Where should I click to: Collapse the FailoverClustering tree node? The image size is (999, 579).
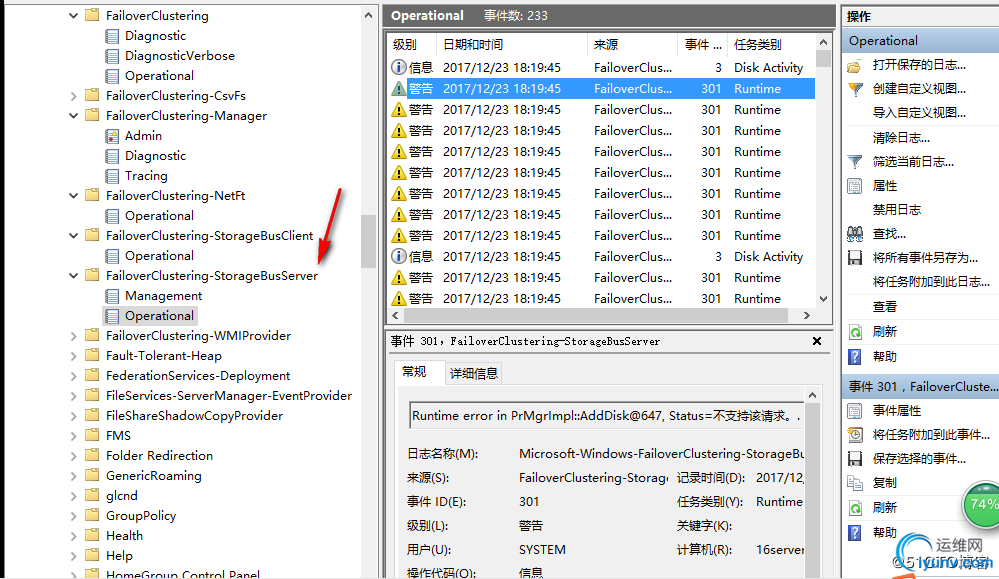[73, 15]
